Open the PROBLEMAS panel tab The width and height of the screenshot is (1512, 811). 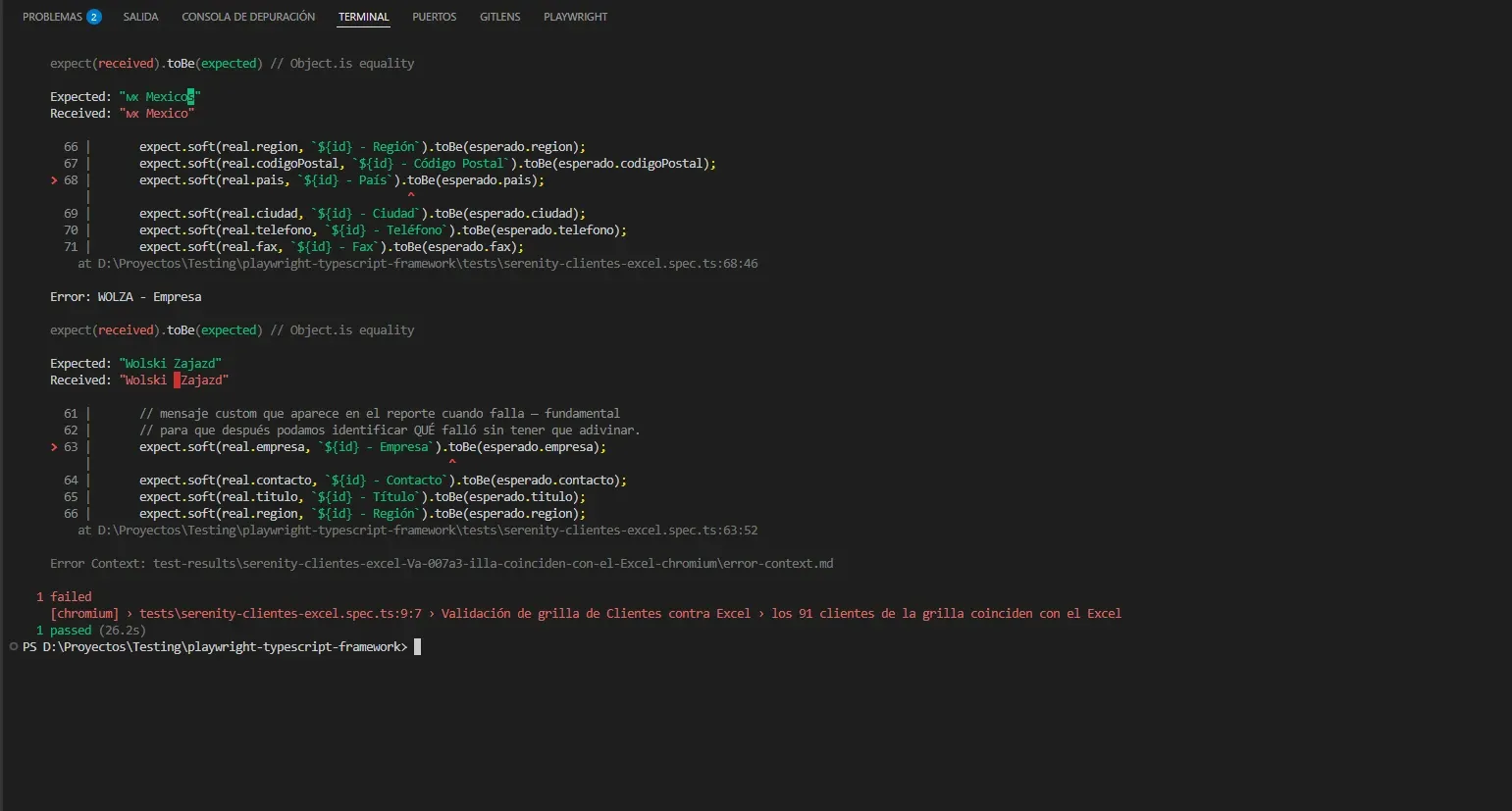point(51,17)
